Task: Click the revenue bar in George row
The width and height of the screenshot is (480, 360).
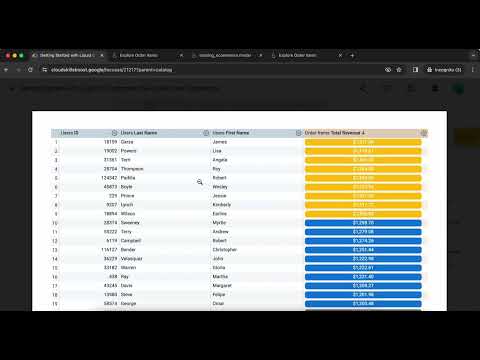Action: click(363, 304)
